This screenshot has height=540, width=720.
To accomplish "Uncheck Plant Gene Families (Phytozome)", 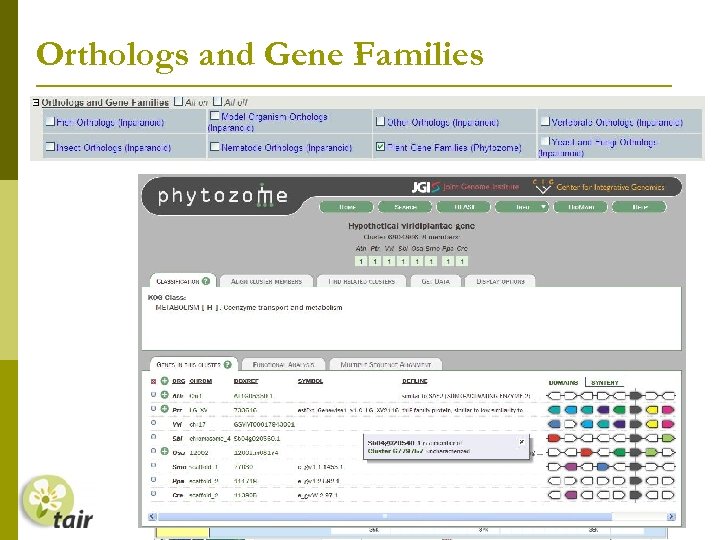I will (x=380, y=146).
